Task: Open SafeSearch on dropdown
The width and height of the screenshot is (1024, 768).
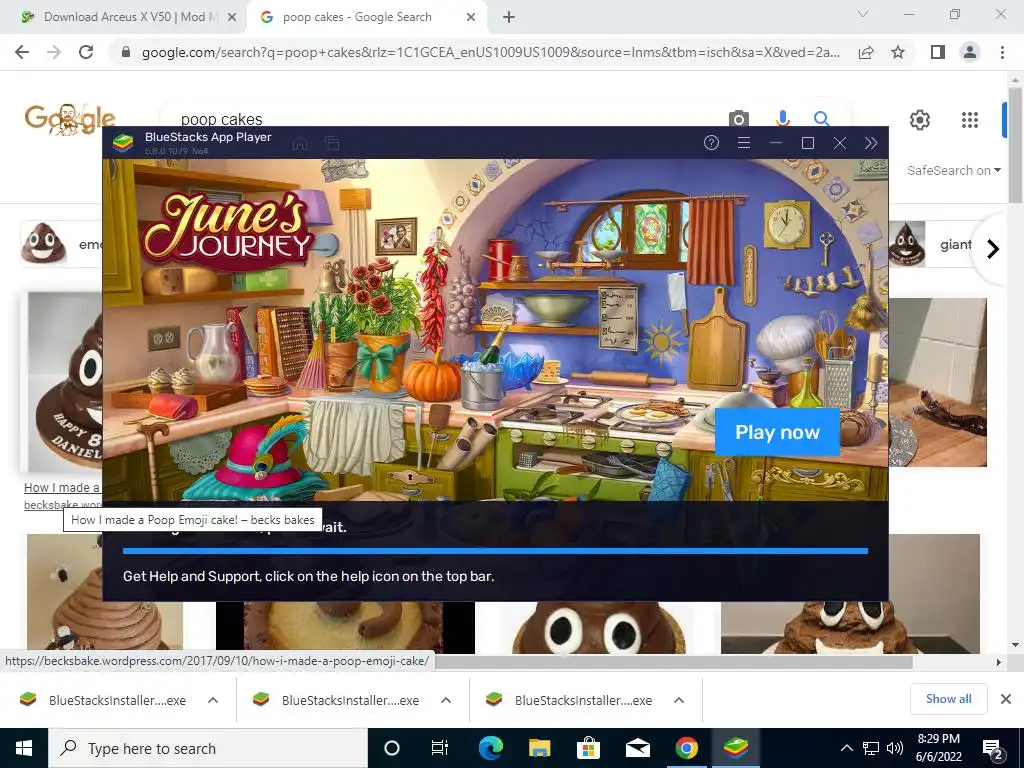Action: (953, 170)
